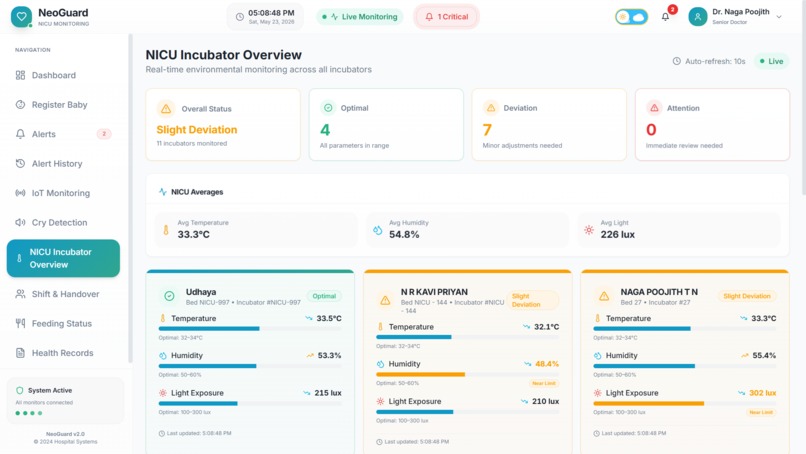This screenshot has width=806, height=454.
Task: Click the Near Limit tag on N R KAVI PRIYAN's humidity
Action: (544, 384)
